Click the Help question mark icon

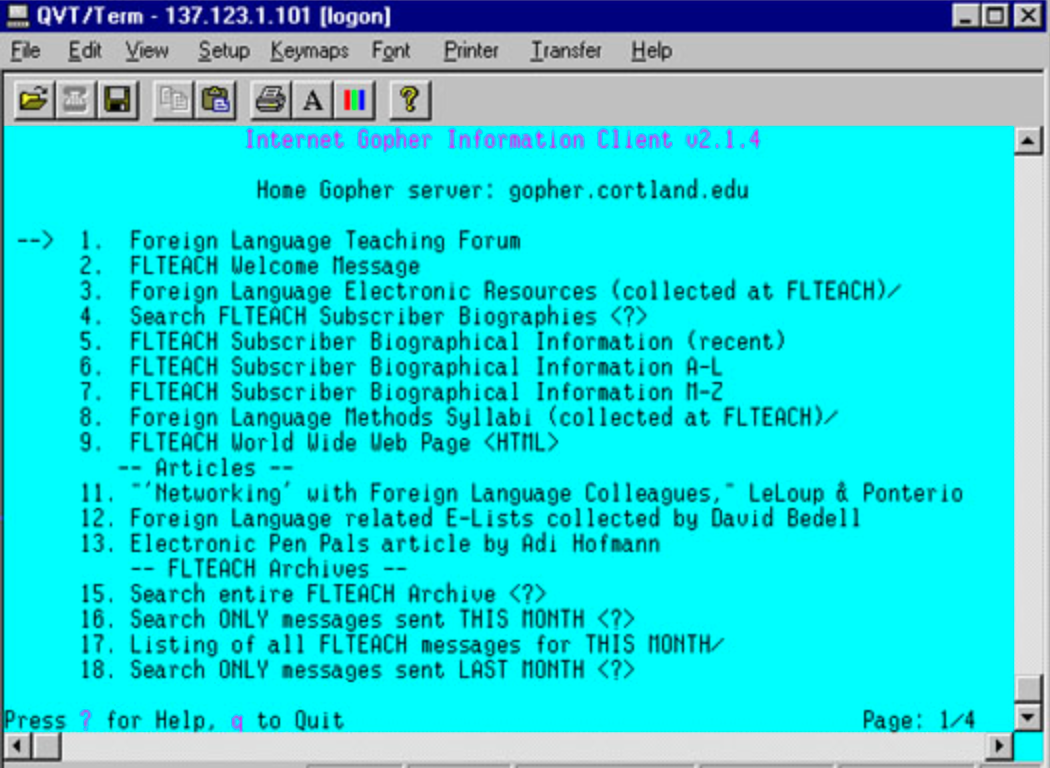coord(410,100)
